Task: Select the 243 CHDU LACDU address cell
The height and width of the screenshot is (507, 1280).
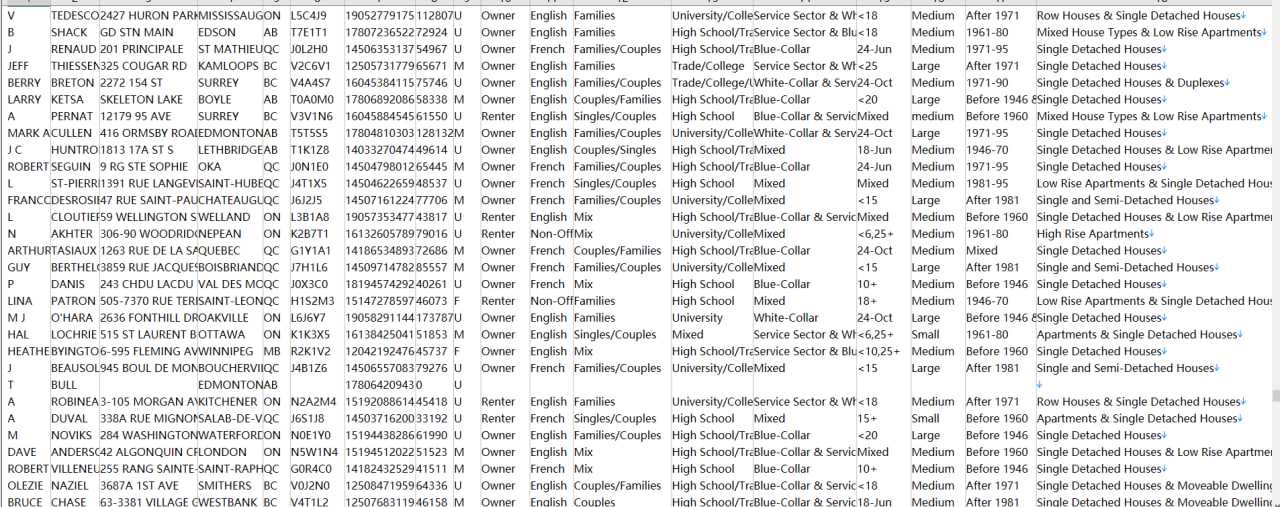Action: [148, 284]
